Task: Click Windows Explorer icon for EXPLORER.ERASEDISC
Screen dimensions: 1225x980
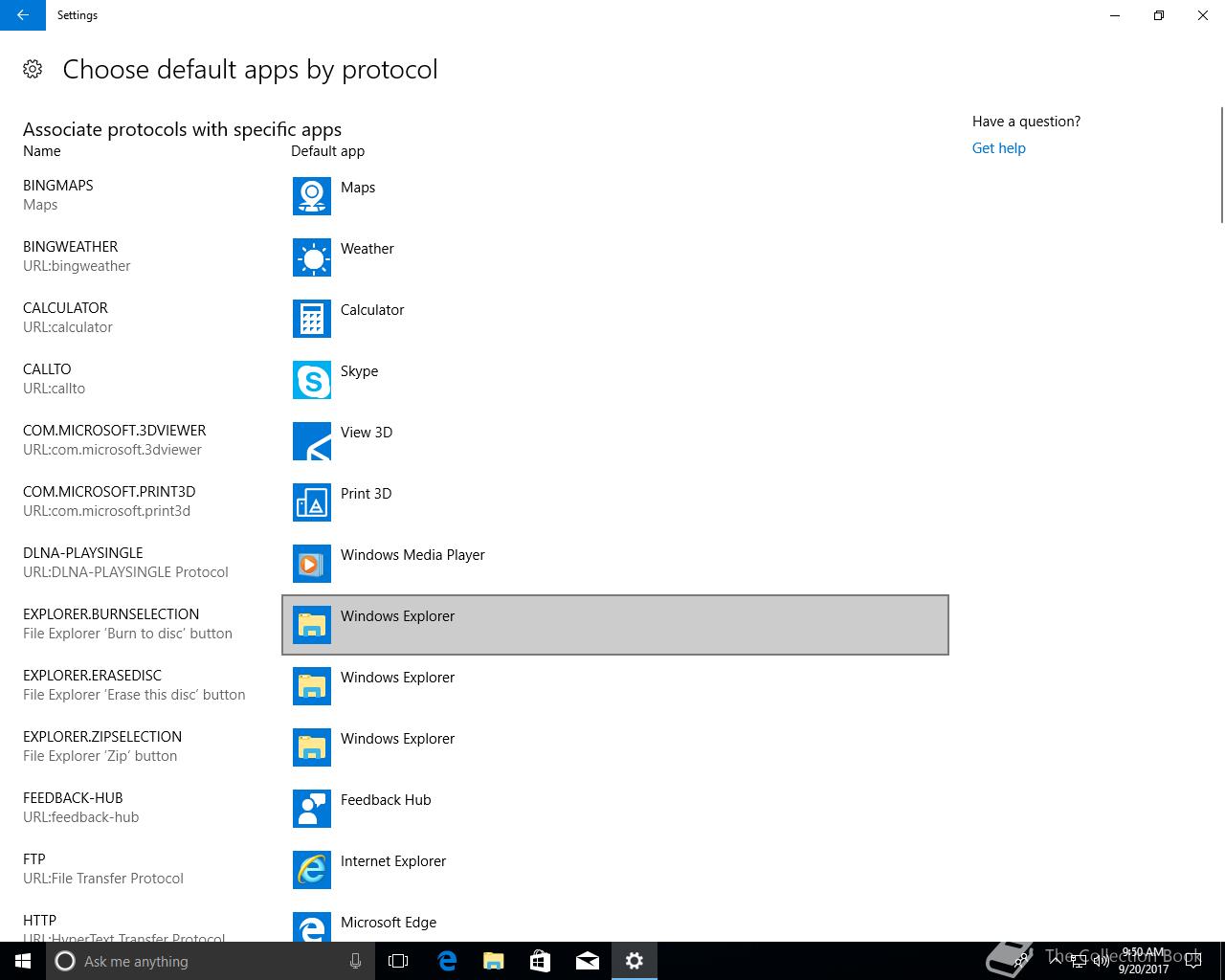Action: coord(312,686)
